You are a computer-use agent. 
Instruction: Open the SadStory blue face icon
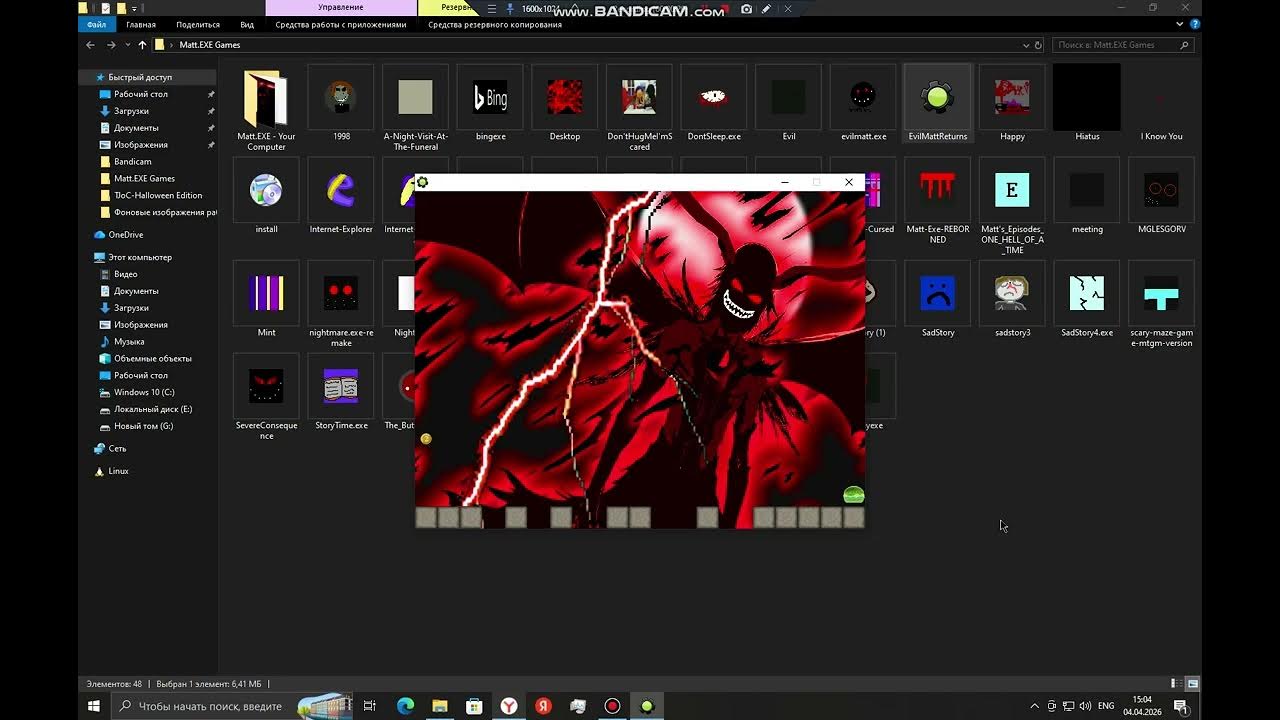point(937,294)
